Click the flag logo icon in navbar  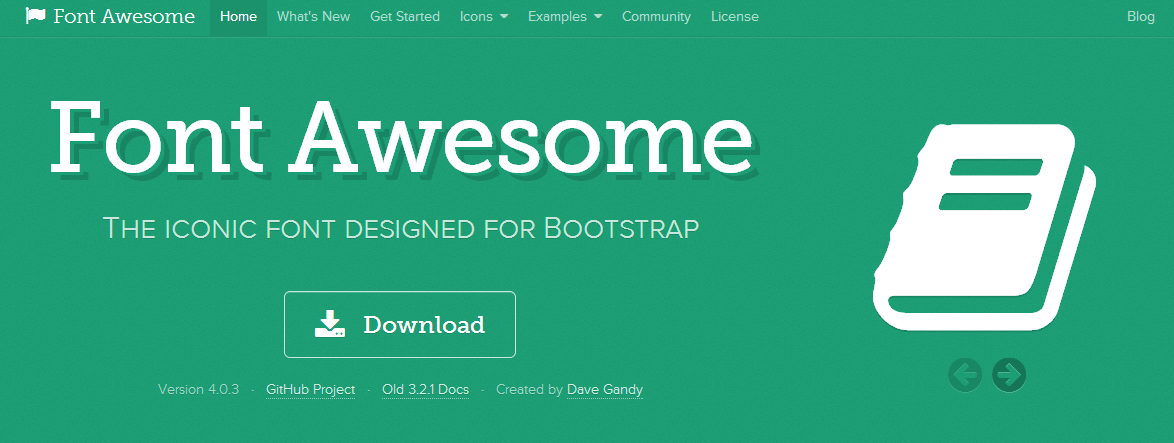35,16
